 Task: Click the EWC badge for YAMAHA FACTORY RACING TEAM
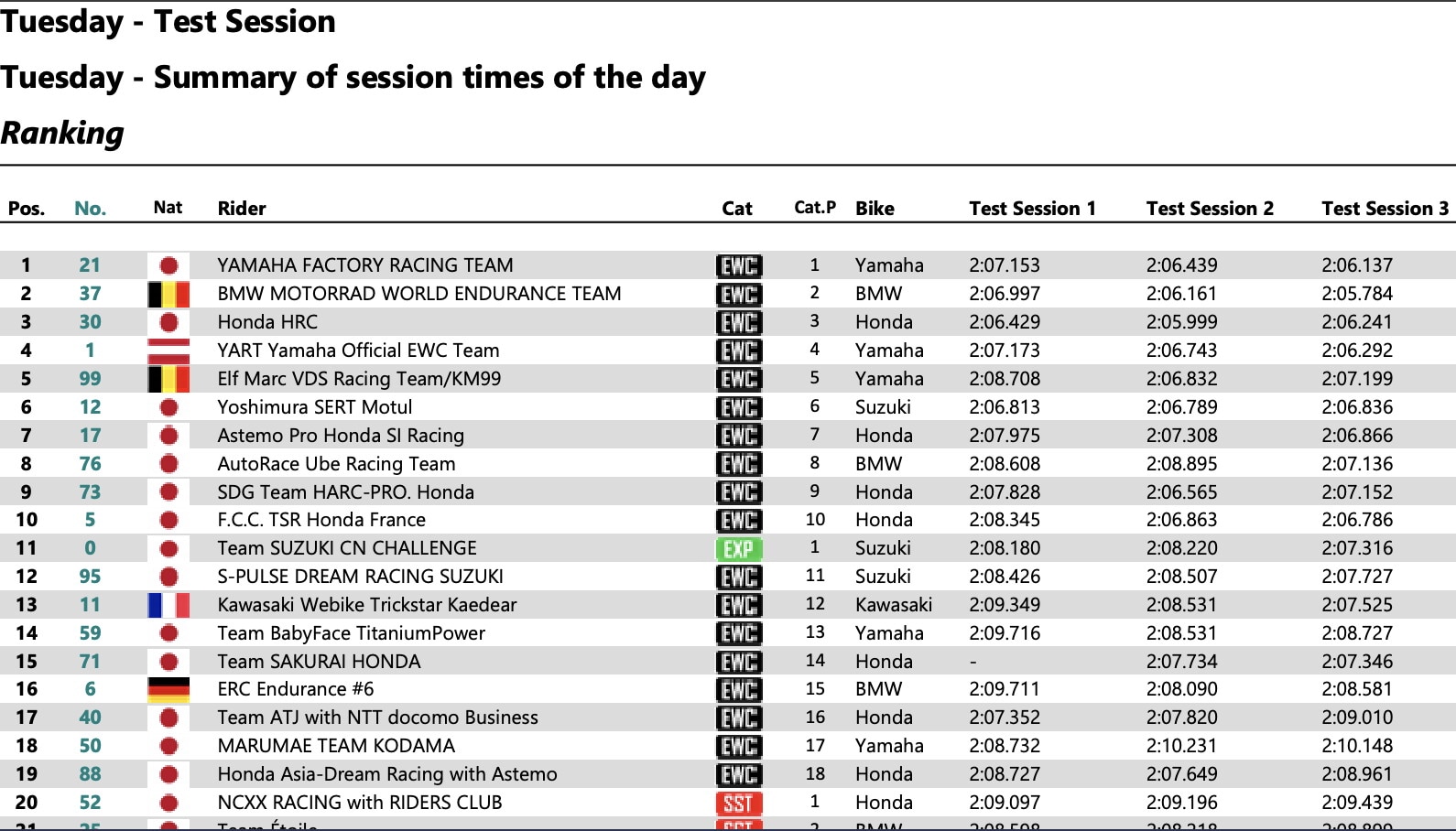[738, 265]
